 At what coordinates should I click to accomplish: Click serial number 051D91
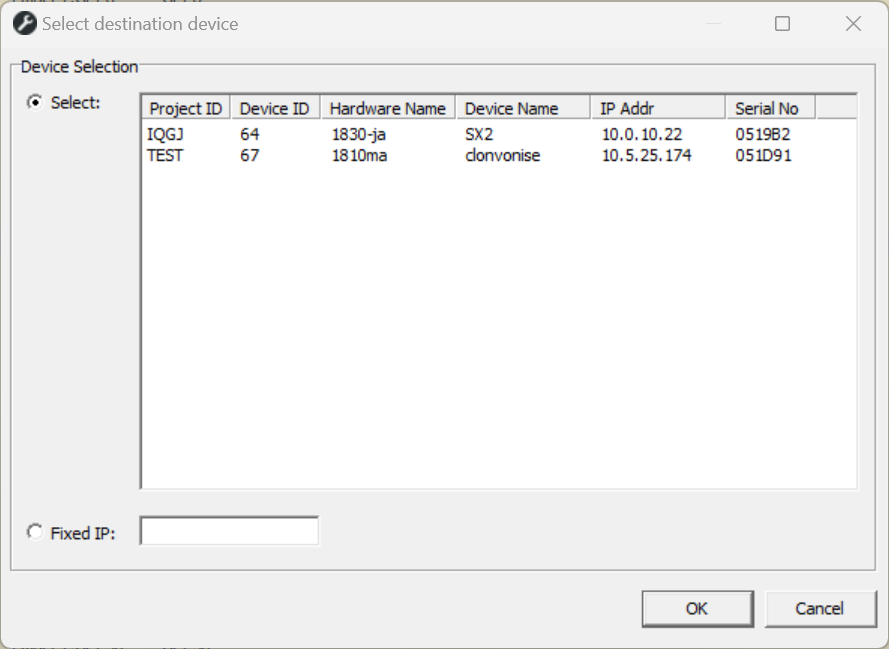pyautogui.click(x=759, y=155)
